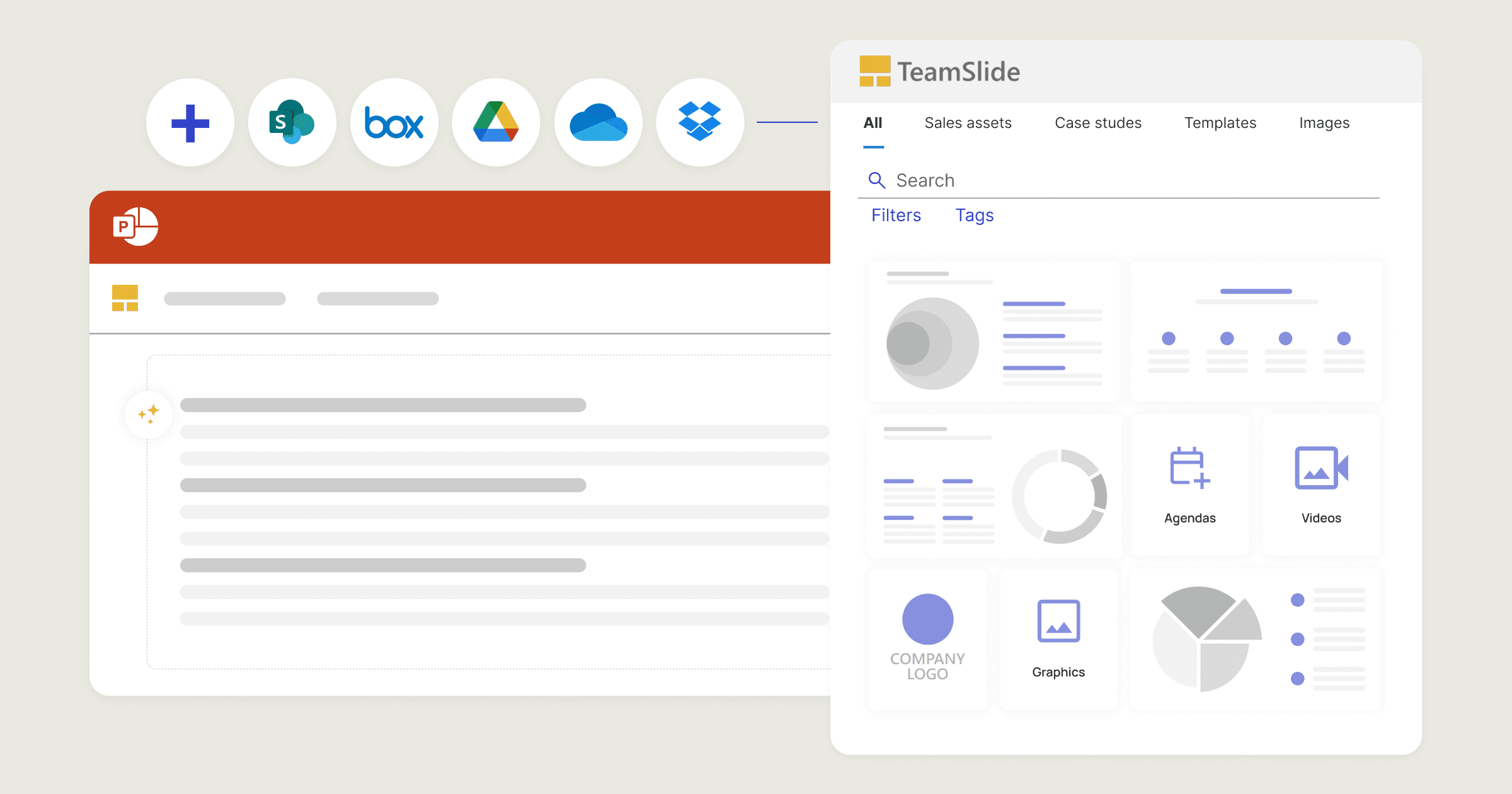
Task: Select the pie chart slide thumbnail
Action: pyautogui.click(x=1256, y=639)
